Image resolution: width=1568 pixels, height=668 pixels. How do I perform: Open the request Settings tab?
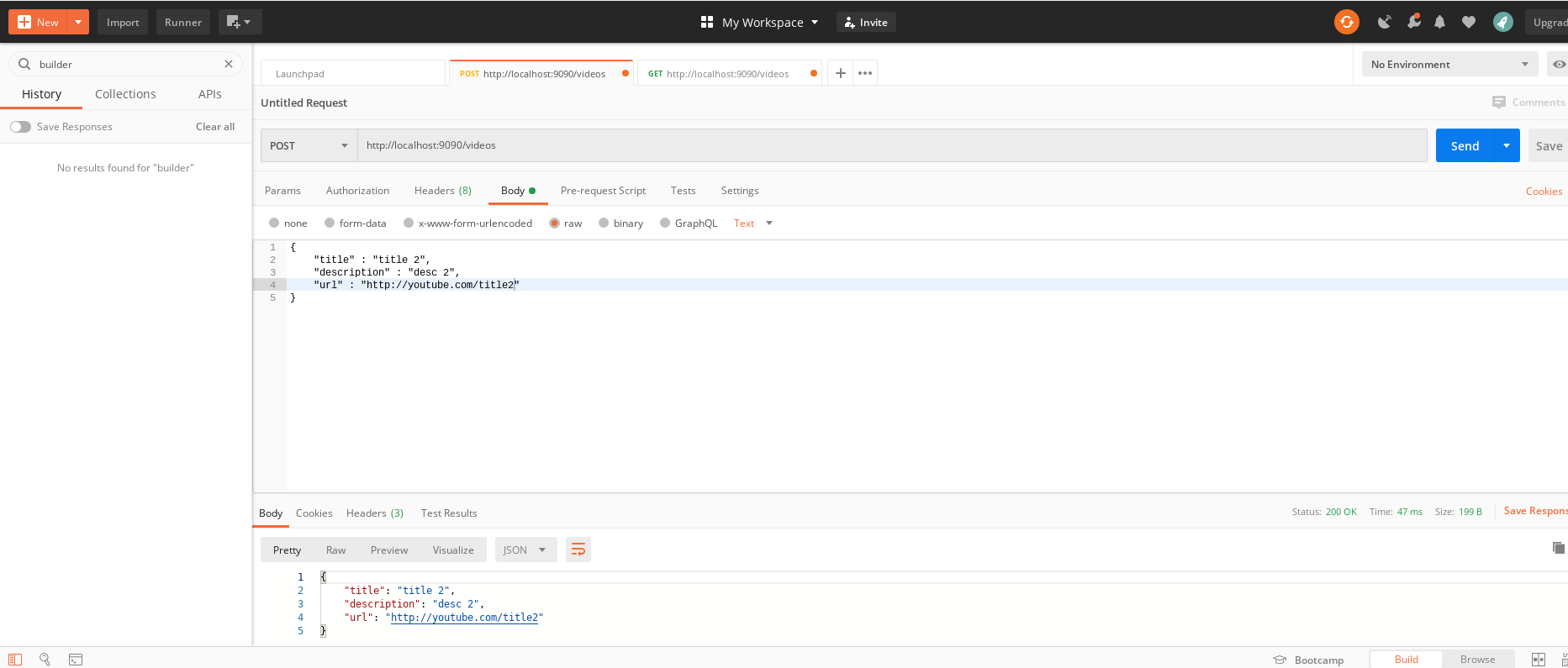[x=740, y=191]
